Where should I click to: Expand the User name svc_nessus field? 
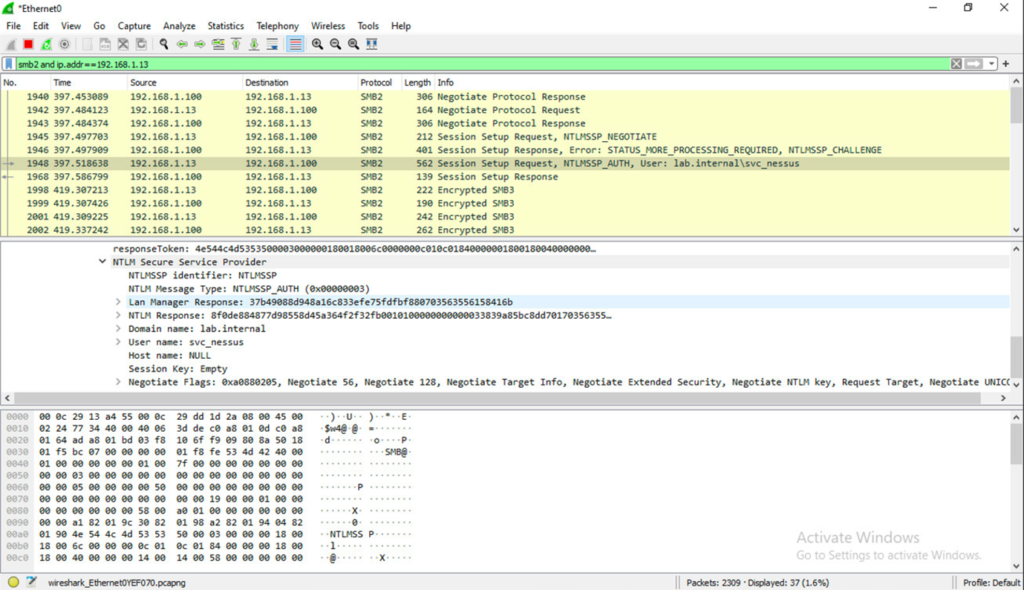118,342
